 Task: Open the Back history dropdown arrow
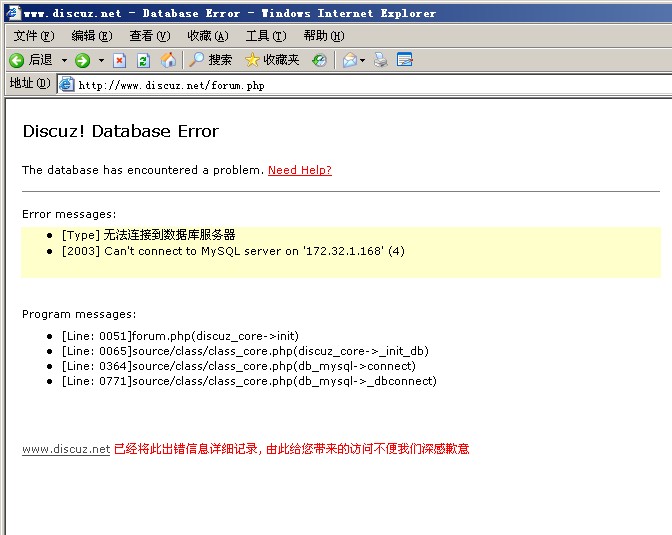(64, 60)
